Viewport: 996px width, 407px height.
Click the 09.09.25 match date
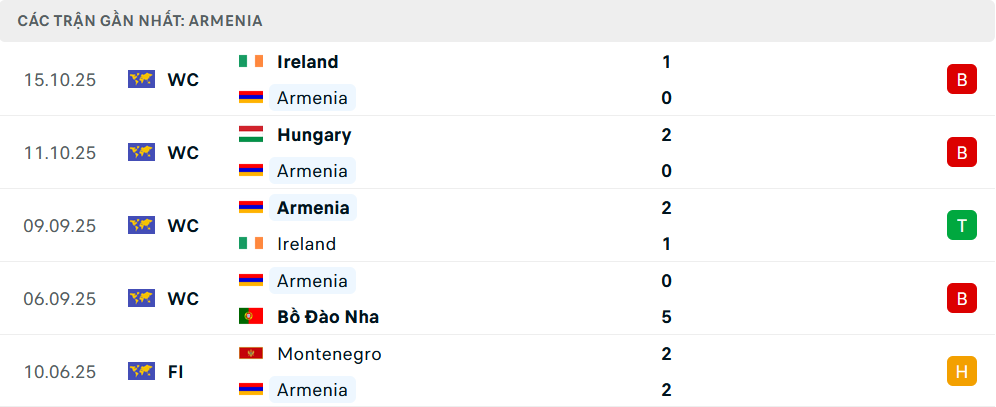(60, 226)
